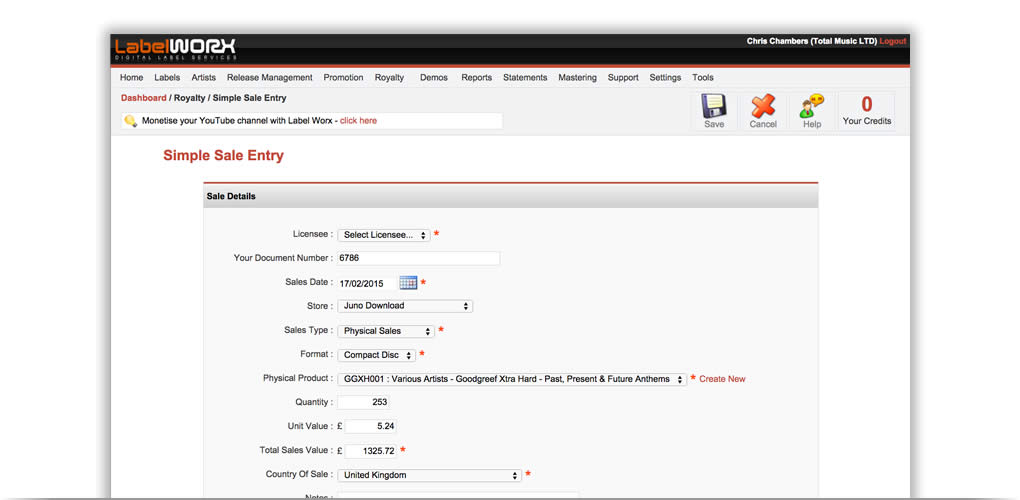
Task: Click the Create New product link
Action: click(723, 379)
